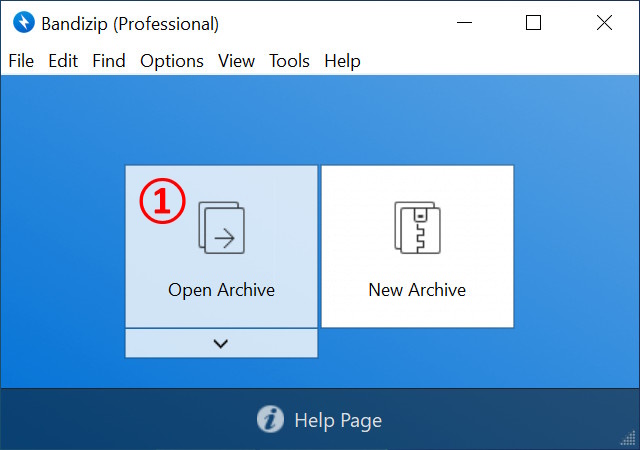The image size is (640, 450).
Task: Open the Tools menu
Action: pyautogui.click(x=289, y=61)
